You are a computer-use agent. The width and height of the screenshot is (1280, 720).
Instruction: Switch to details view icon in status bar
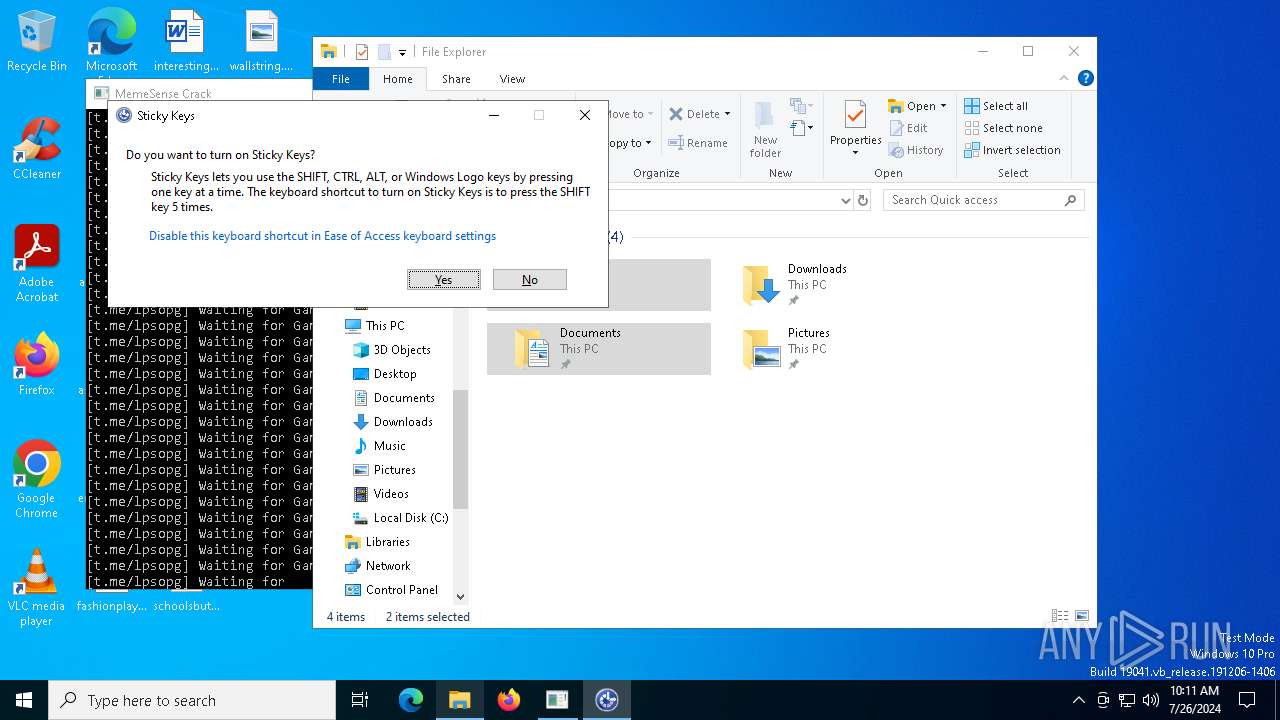(x=1060, y=616)
